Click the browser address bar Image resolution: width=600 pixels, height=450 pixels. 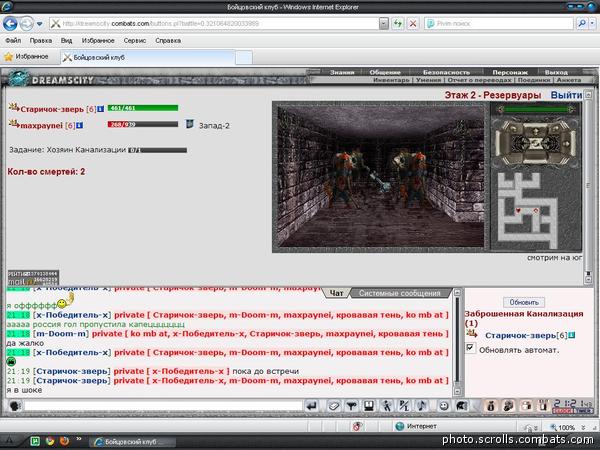pos(214,24)
